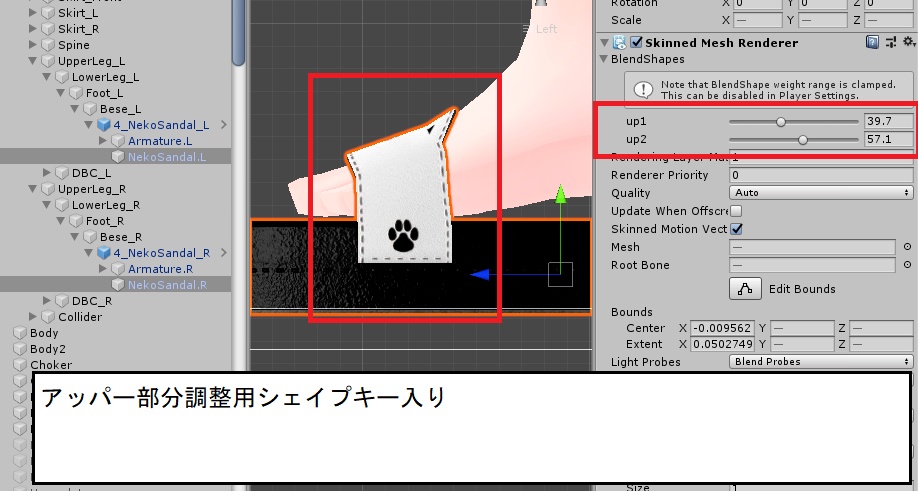The image size is (918, 491).
Task: Adjust the up2 blend shape slider
Action: click(x=793, y=140)
